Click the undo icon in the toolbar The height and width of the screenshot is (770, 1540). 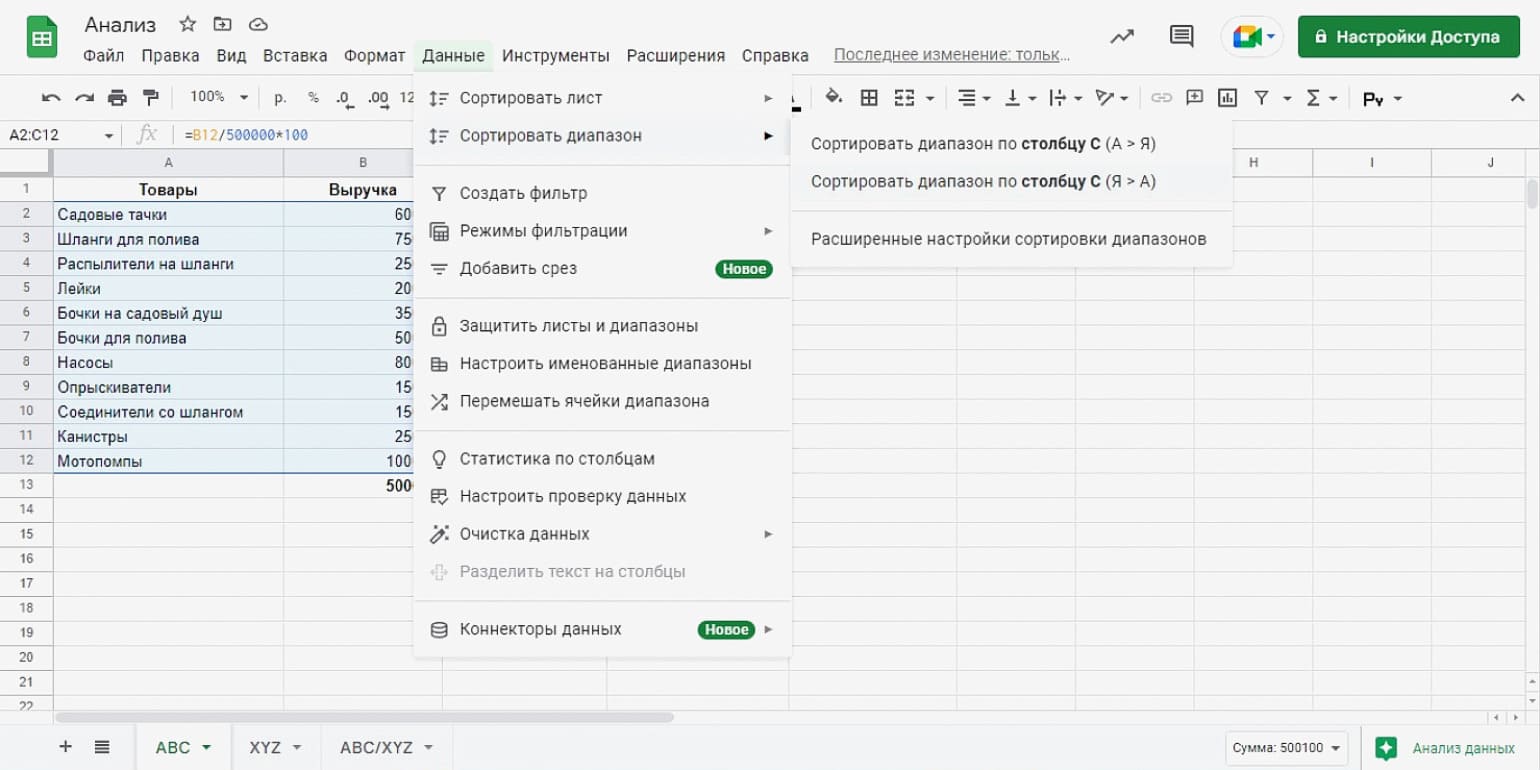click(x=51, y=98)
